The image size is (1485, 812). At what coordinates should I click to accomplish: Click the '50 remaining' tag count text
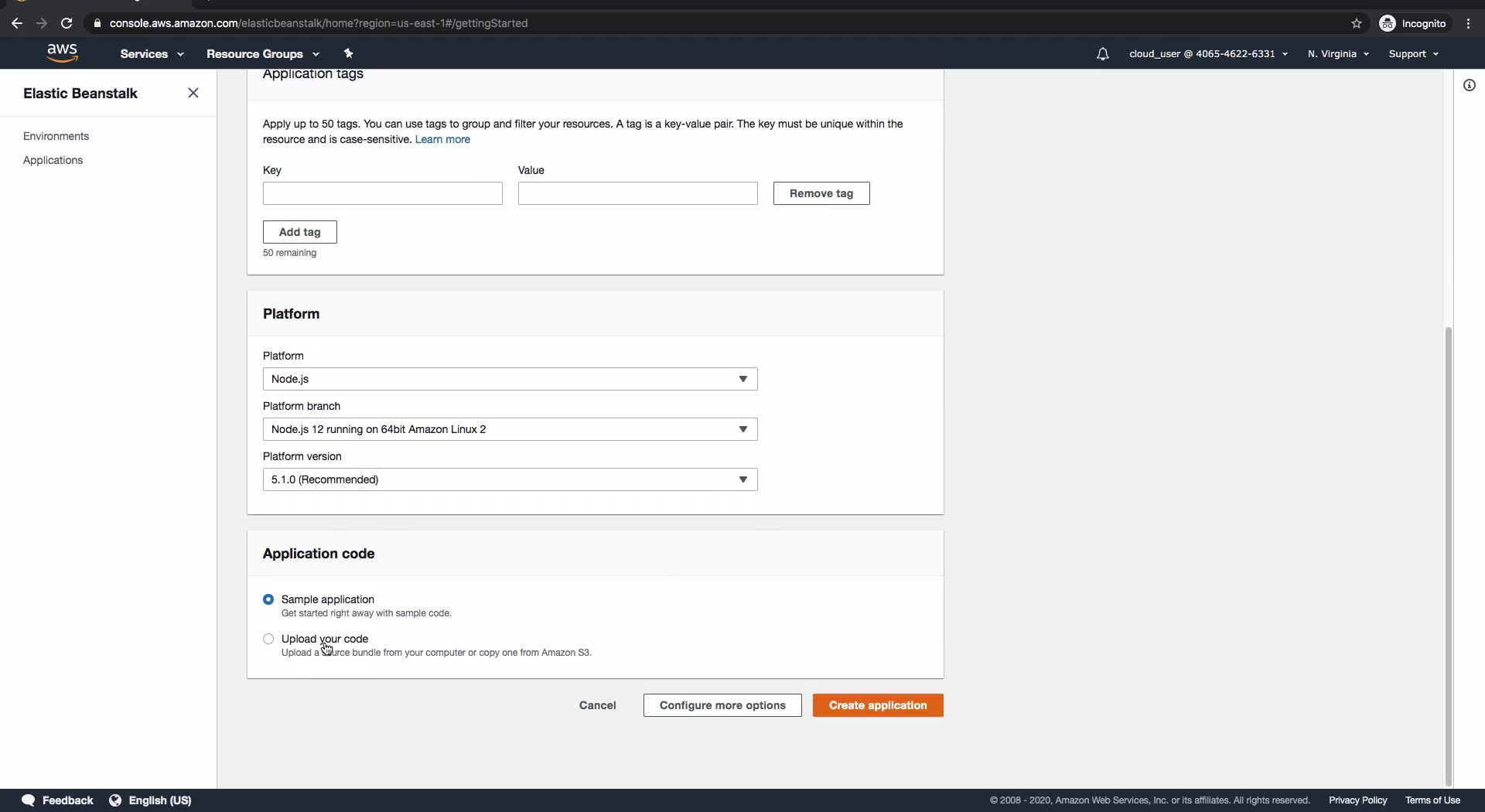[289, 253]
